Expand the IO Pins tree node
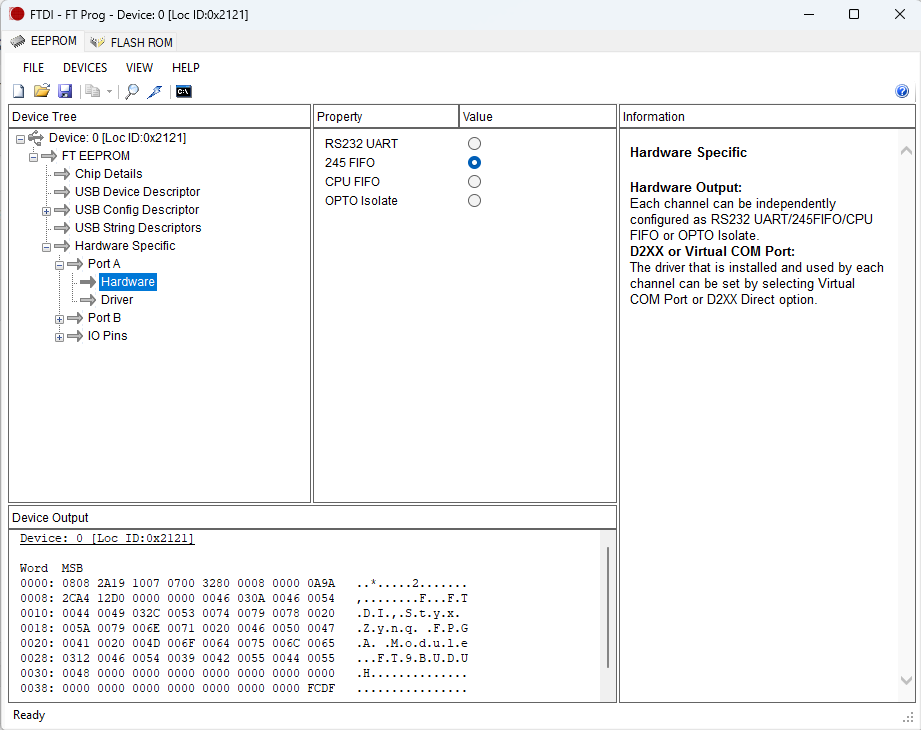This screenshot has height=730, width=921. [x=59, y=337]
